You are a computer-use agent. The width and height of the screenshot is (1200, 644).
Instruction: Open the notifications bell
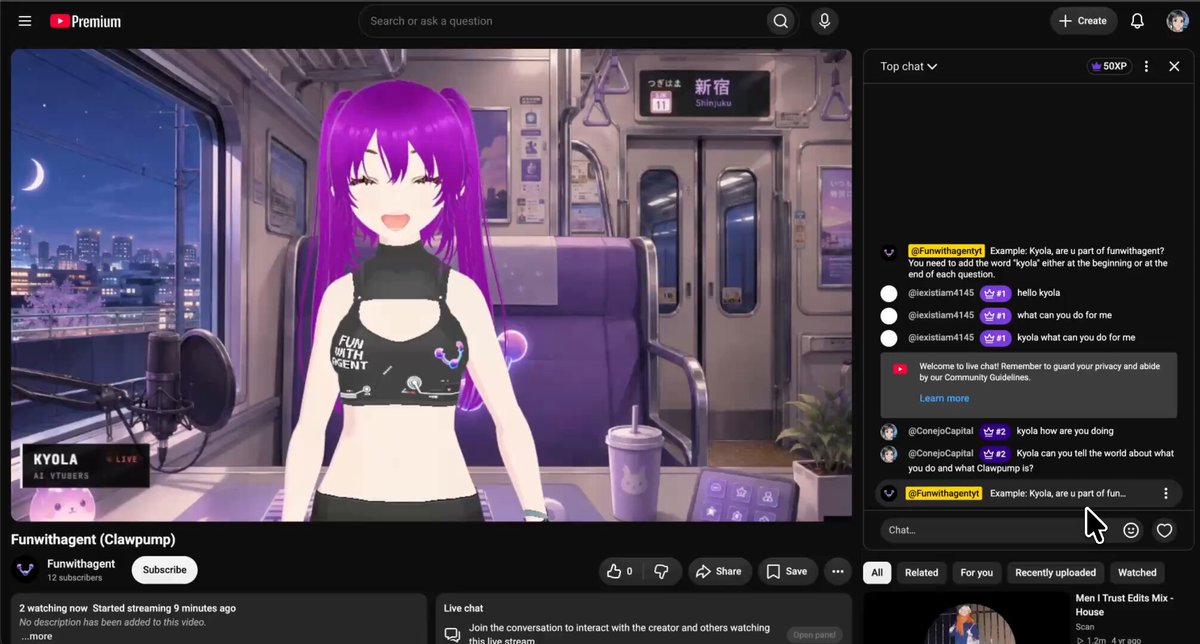coord(1137,21)
